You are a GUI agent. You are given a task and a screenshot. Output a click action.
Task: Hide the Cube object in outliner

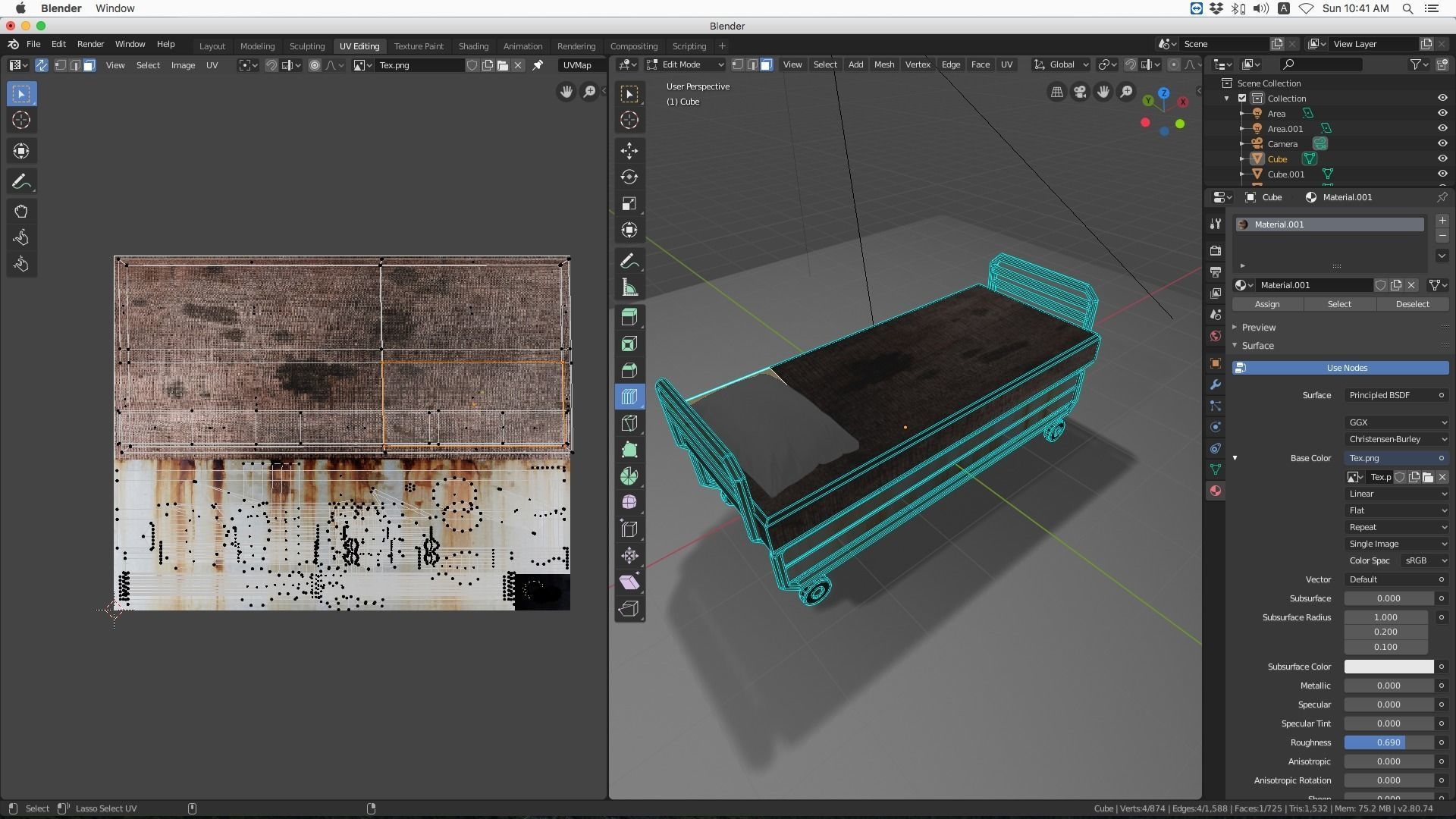(x=1442, y=158)
